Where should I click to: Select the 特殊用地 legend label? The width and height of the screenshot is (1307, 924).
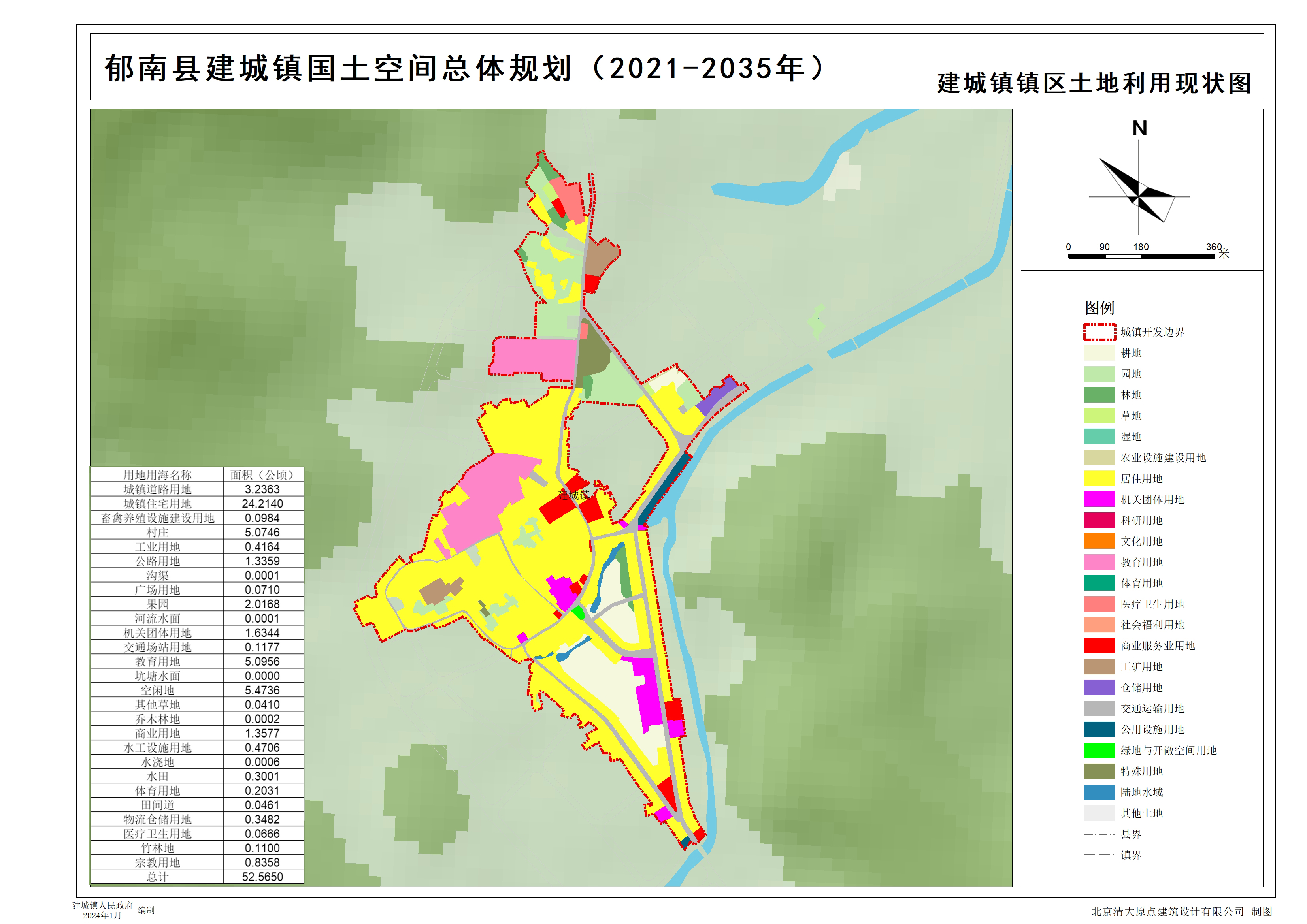(1141, 772)
